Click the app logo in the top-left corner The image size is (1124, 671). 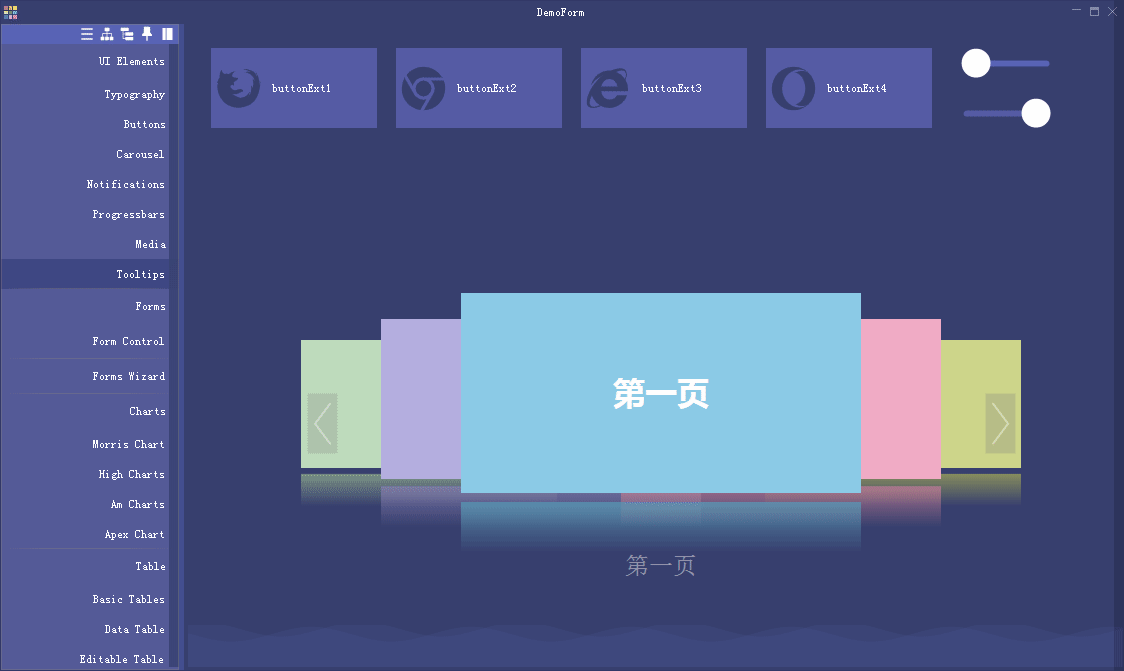click(x=11, y=11)
